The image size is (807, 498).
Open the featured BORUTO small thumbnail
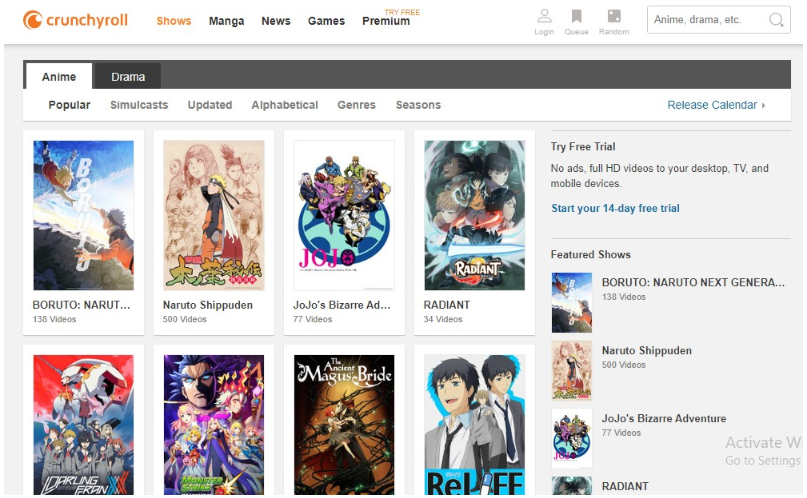571,303
